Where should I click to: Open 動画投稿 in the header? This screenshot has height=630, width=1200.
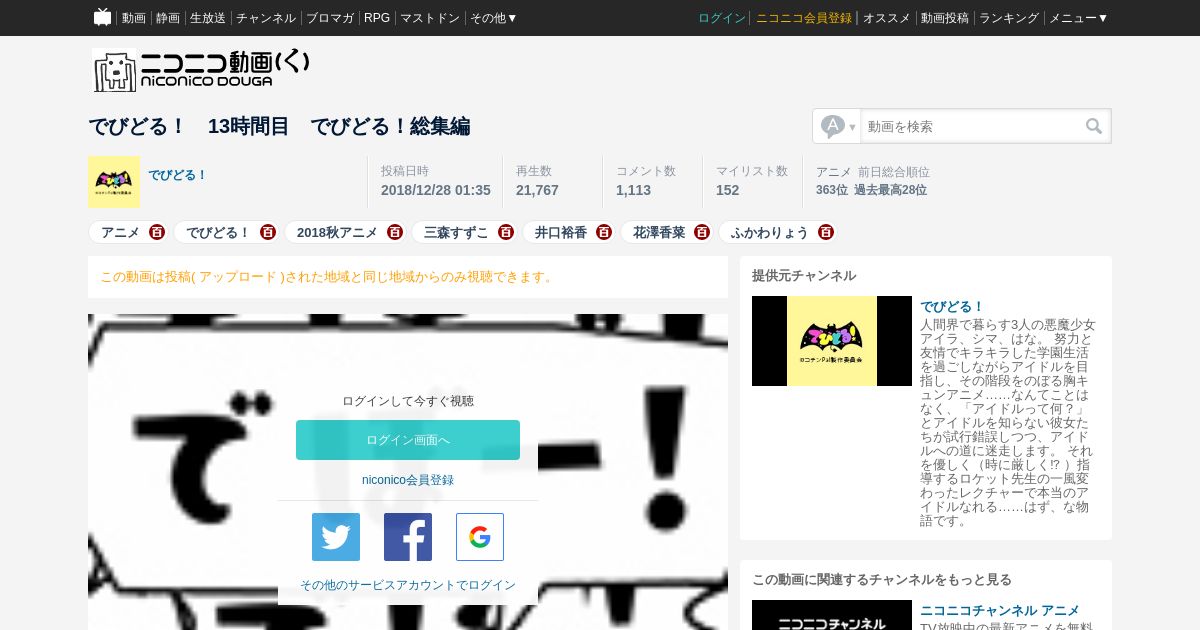coord(945,18)
